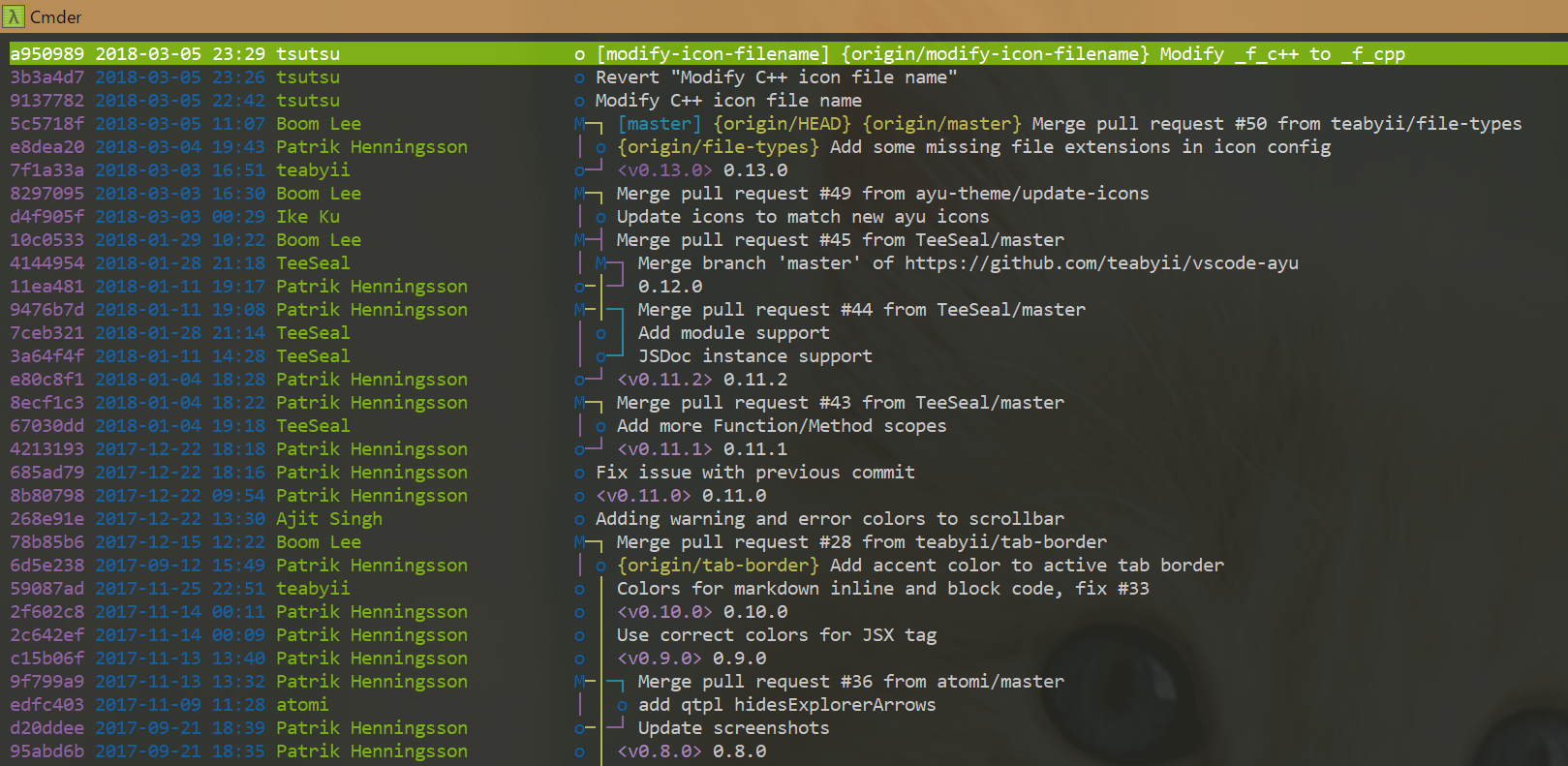Screen dimensions: 1568x766
Task: Click 'JSDoc instance support' commit message
Action: click(755, 356)
